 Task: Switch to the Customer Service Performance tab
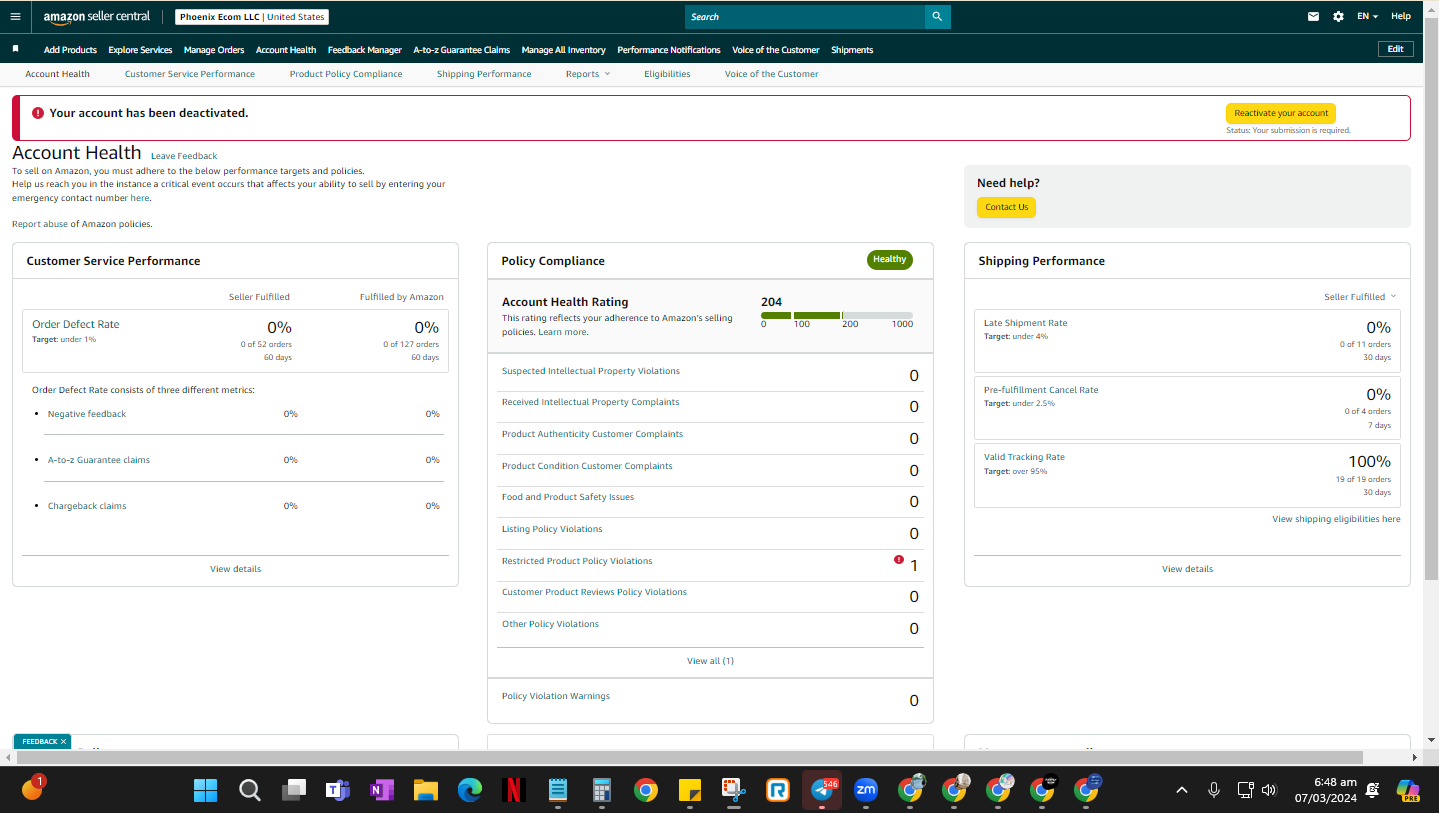pyautogui.click(x=190, y=74)
